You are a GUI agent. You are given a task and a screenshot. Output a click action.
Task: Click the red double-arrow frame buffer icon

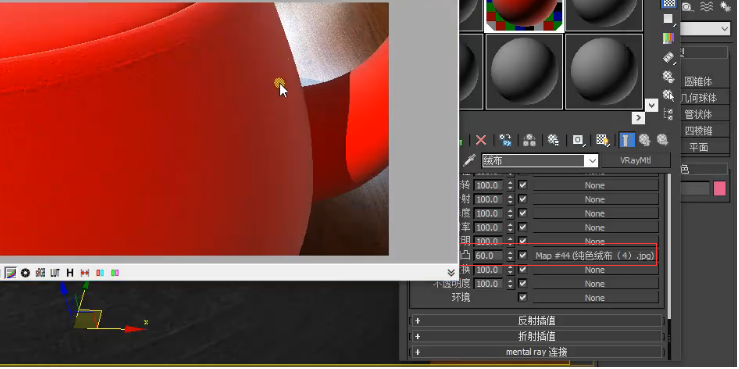[x=85, y=272]
